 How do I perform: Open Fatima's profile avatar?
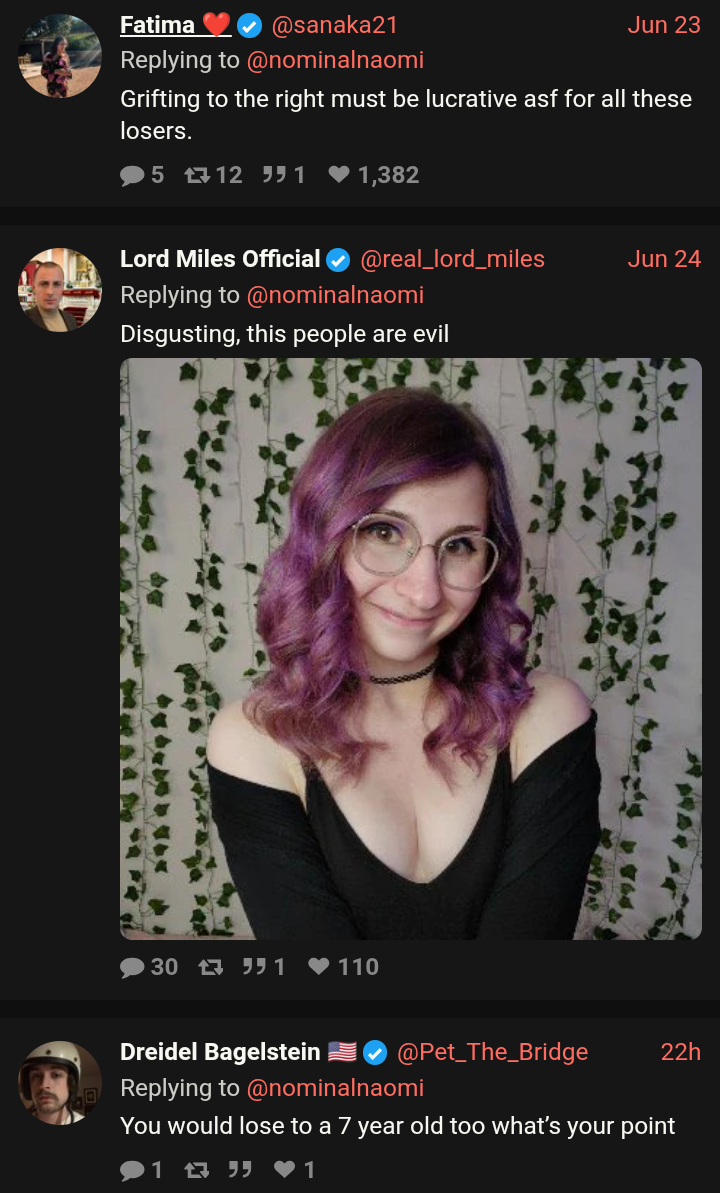(59, 56)
